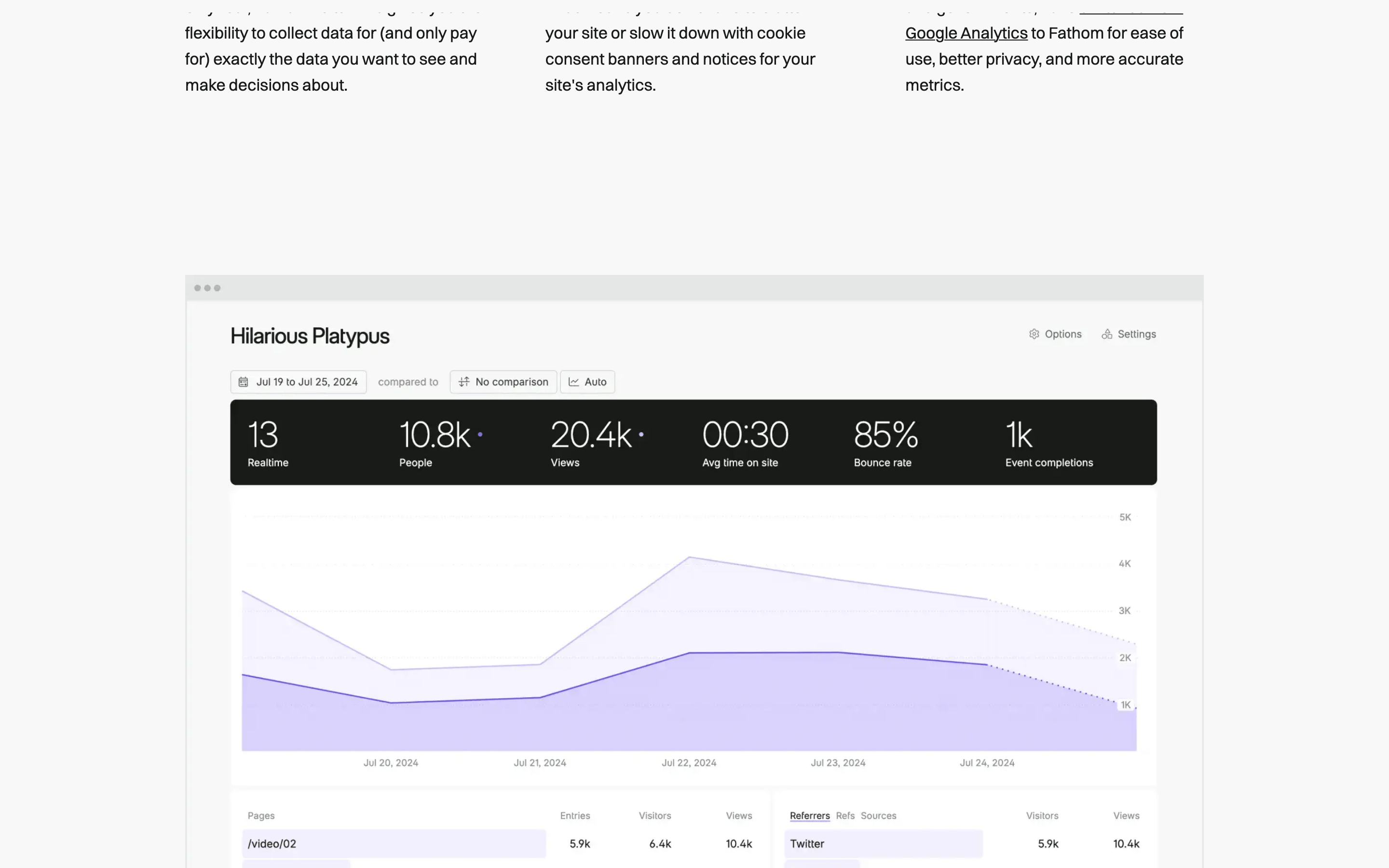Follow the Google Analytics link
This screenshot has width=1389, height=868.
pyautogui.click(x=966, y=33)
